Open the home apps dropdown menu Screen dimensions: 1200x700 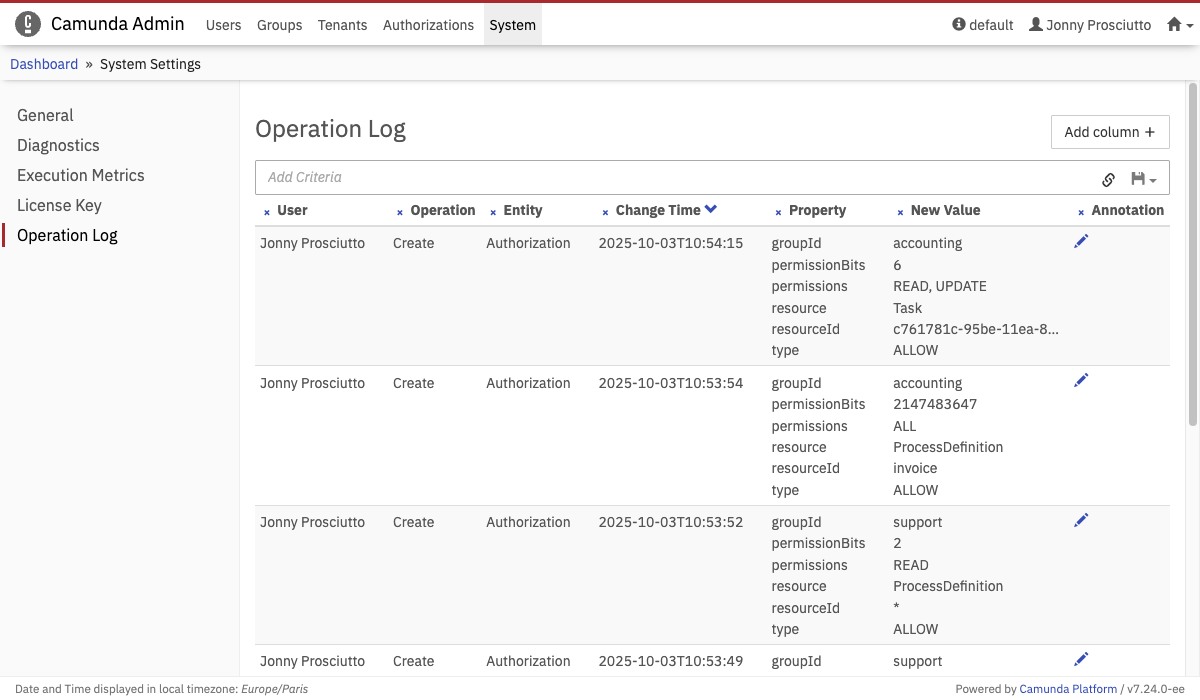(x=1180, y=25)
